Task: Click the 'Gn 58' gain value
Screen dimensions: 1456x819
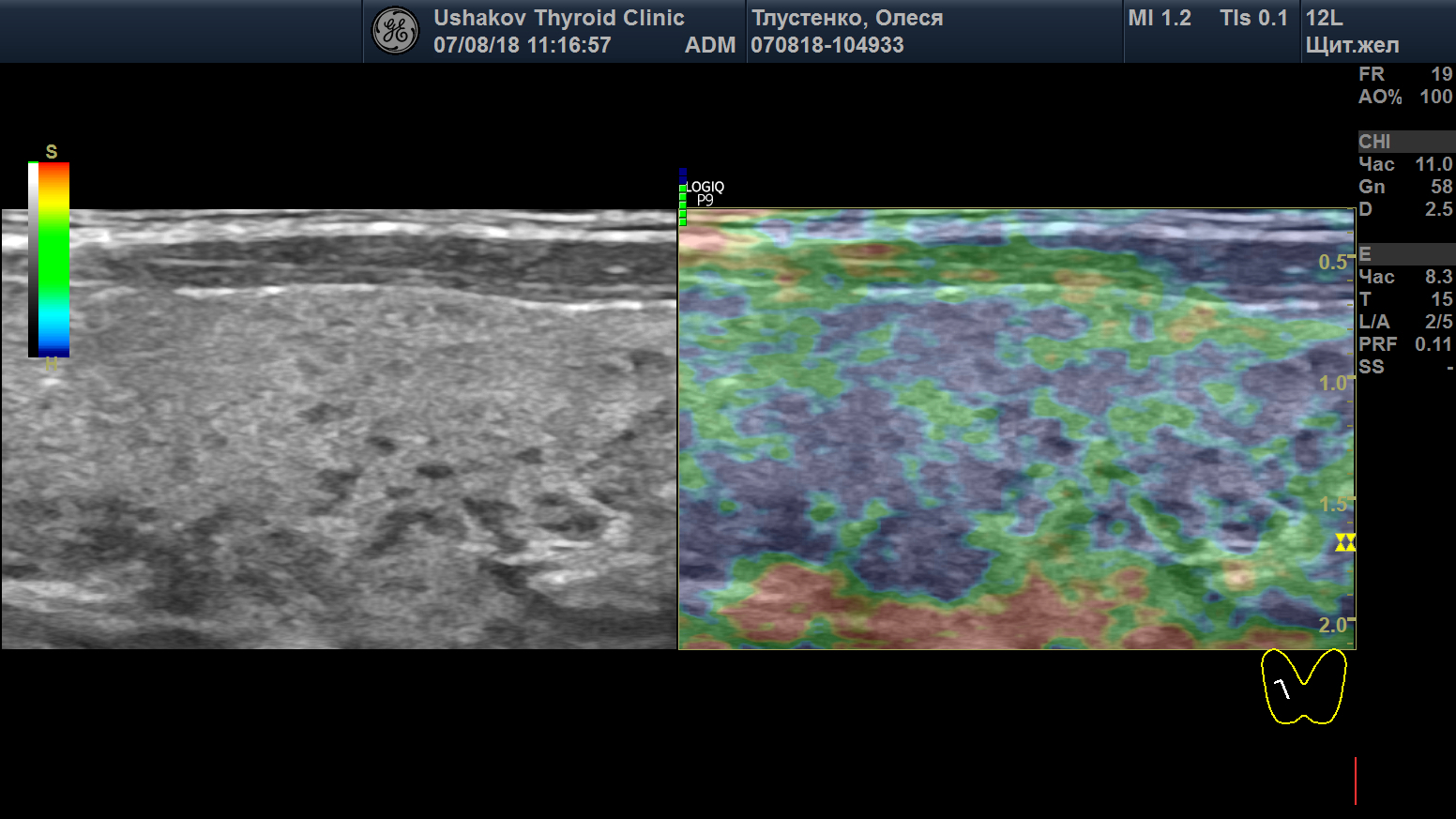Action: pos(1405,187)
